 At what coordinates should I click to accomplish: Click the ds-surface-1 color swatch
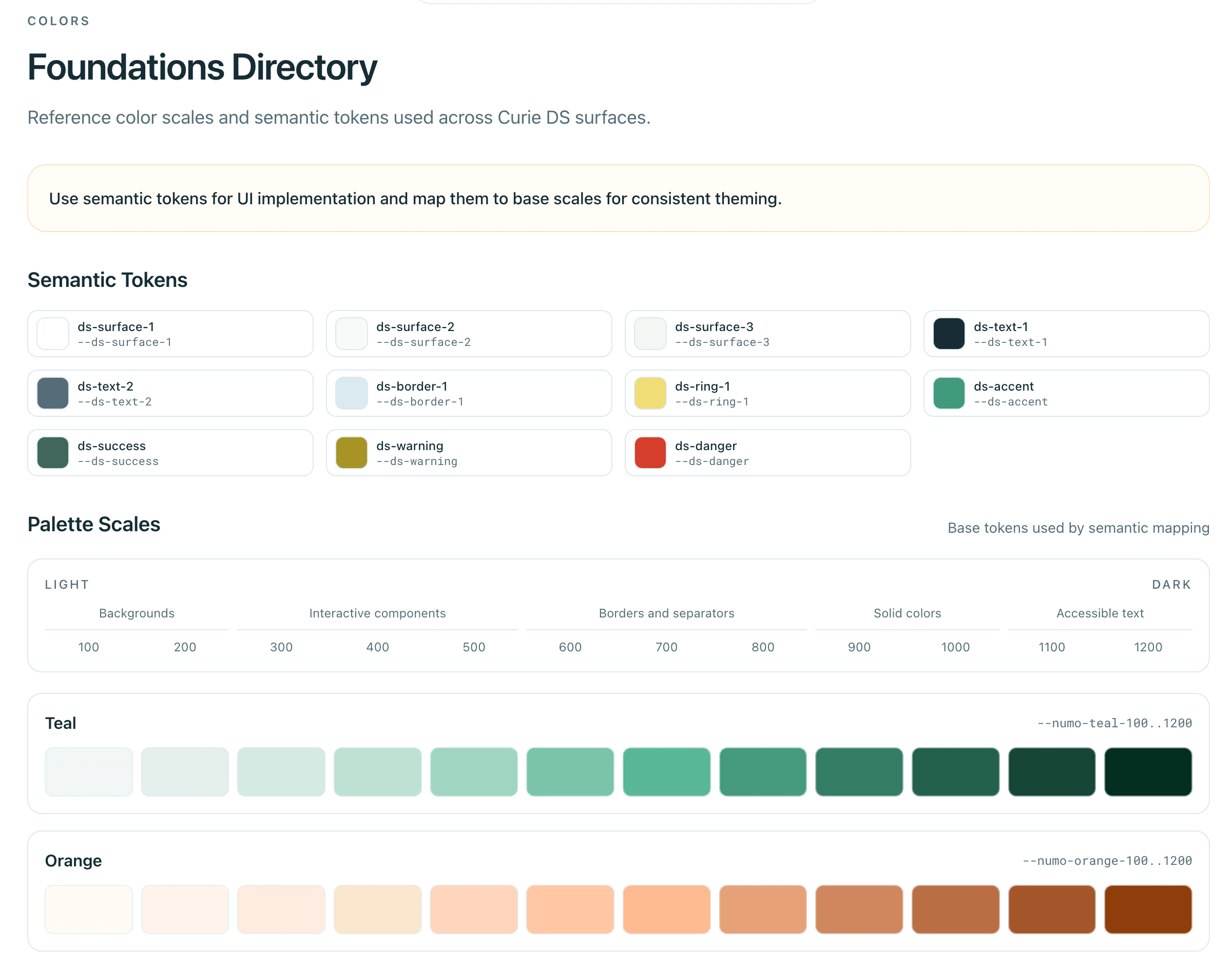click(53, 334)
